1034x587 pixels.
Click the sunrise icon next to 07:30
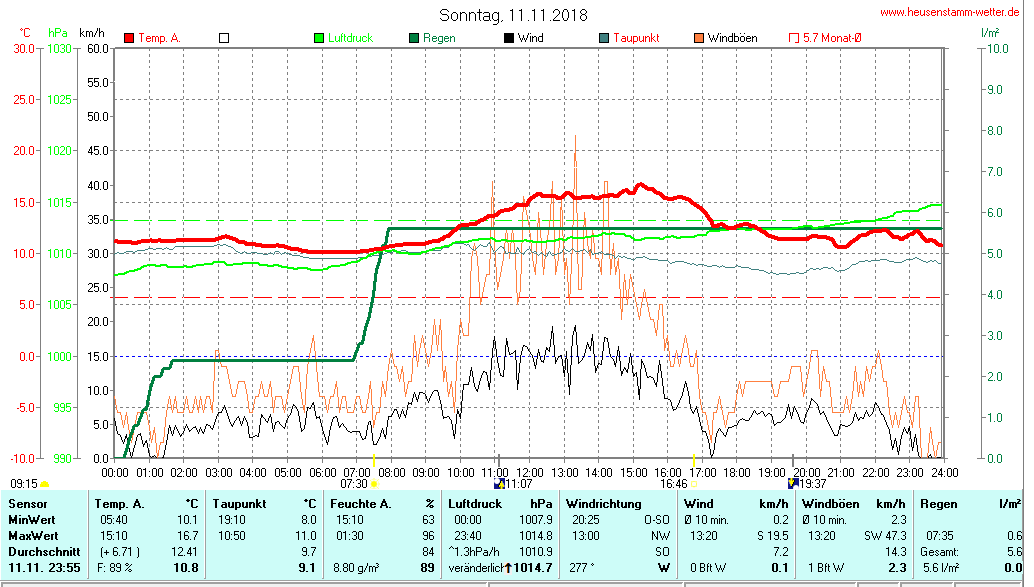click(x=375, y=484)
